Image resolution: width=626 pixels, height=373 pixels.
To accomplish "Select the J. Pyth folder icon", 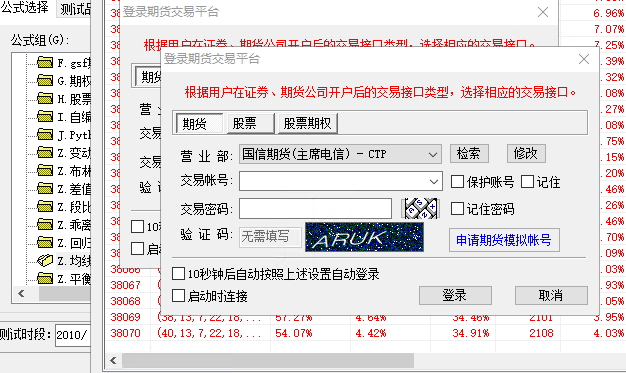I will click(45, 135).
